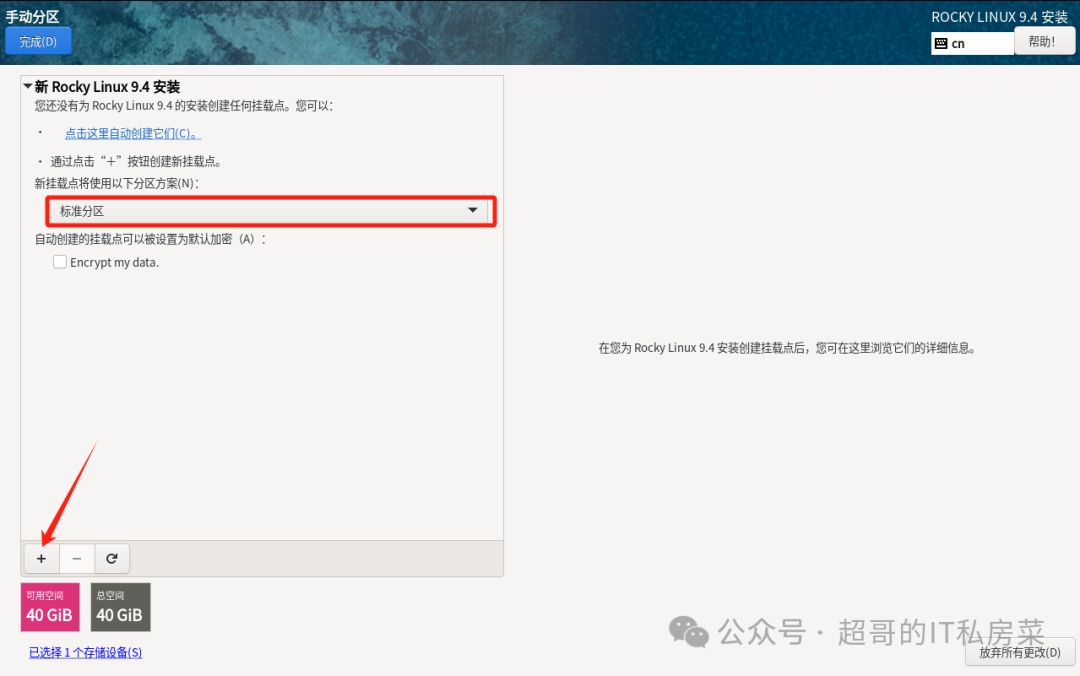Click the + icon to add a mount point
Screen dimensions: 1080x676
[41, 558]
